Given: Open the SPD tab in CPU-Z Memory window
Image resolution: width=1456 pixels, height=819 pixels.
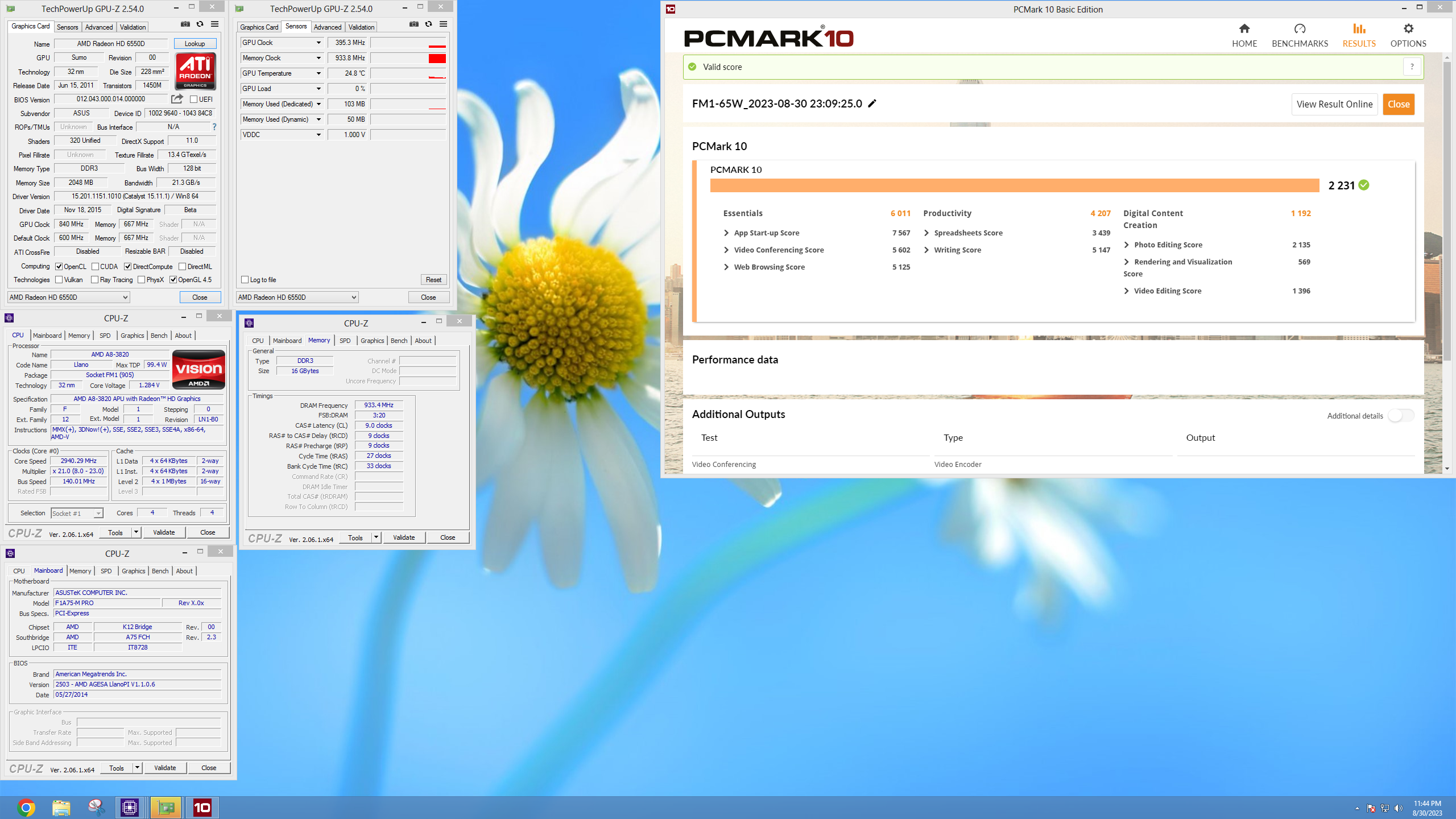Looking at the screenshot, I should coord(345,341).
